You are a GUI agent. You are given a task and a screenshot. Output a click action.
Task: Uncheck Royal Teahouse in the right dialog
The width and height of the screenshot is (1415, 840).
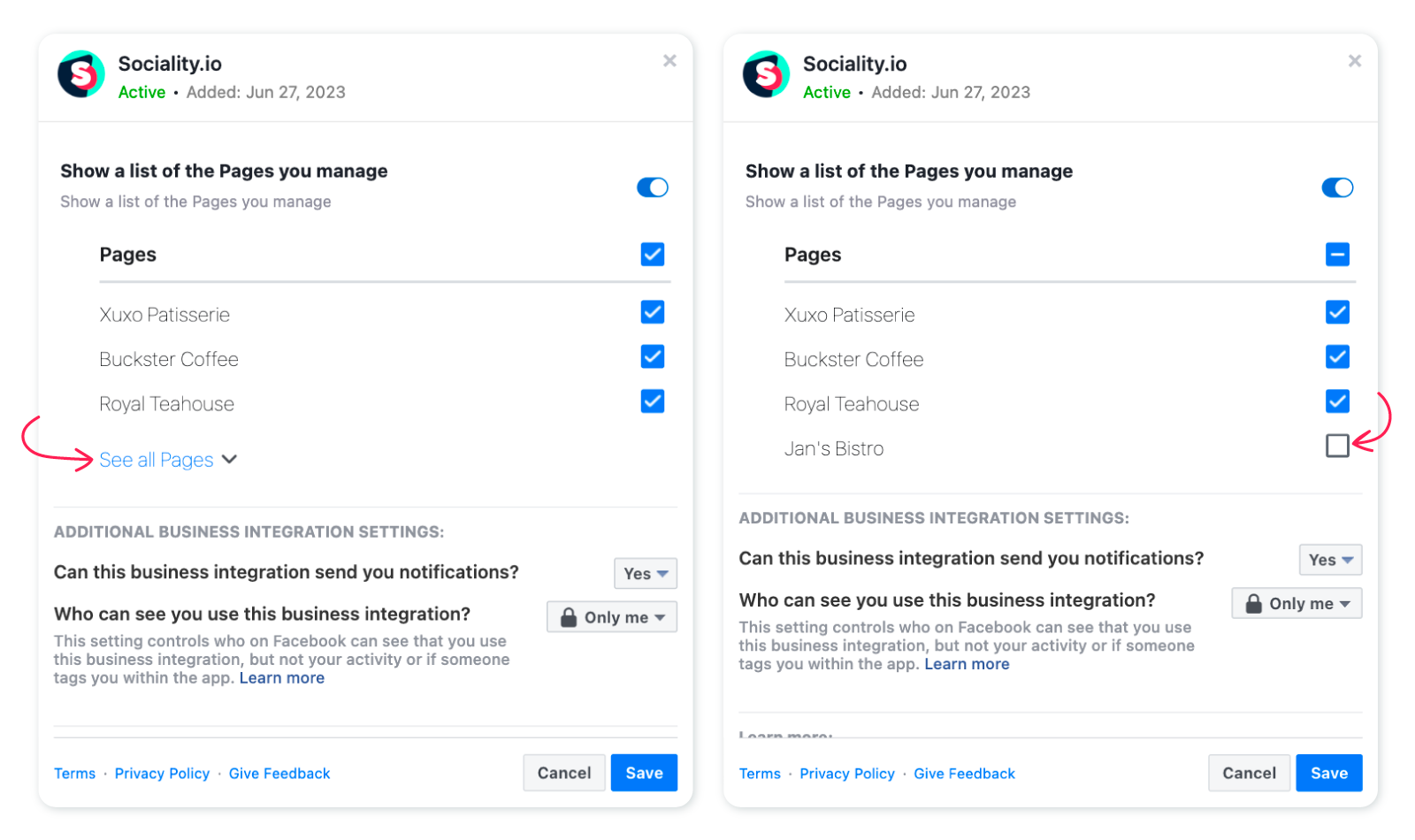(1337, 401)
